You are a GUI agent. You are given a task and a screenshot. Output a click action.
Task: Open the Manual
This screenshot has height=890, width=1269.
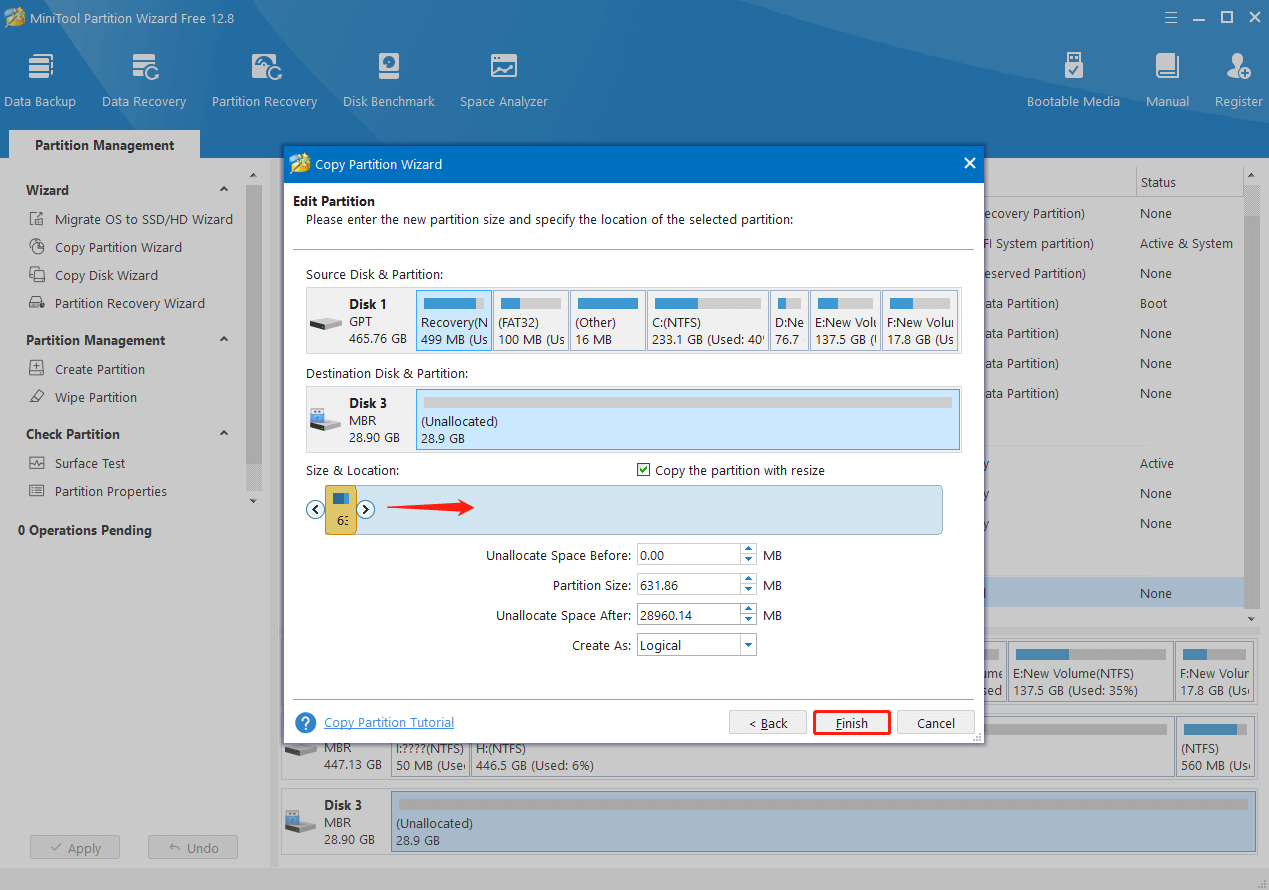[1167, 80]
